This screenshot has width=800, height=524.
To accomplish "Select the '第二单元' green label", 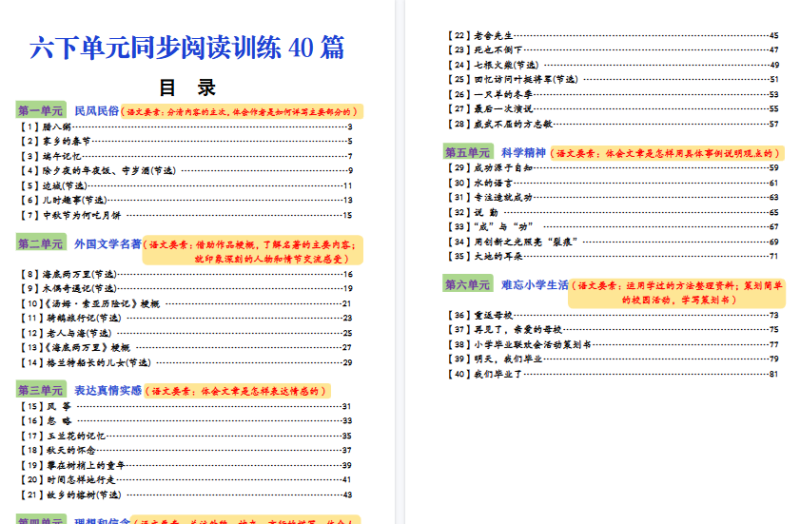I will pyautogui.click(x=40, y=244).
